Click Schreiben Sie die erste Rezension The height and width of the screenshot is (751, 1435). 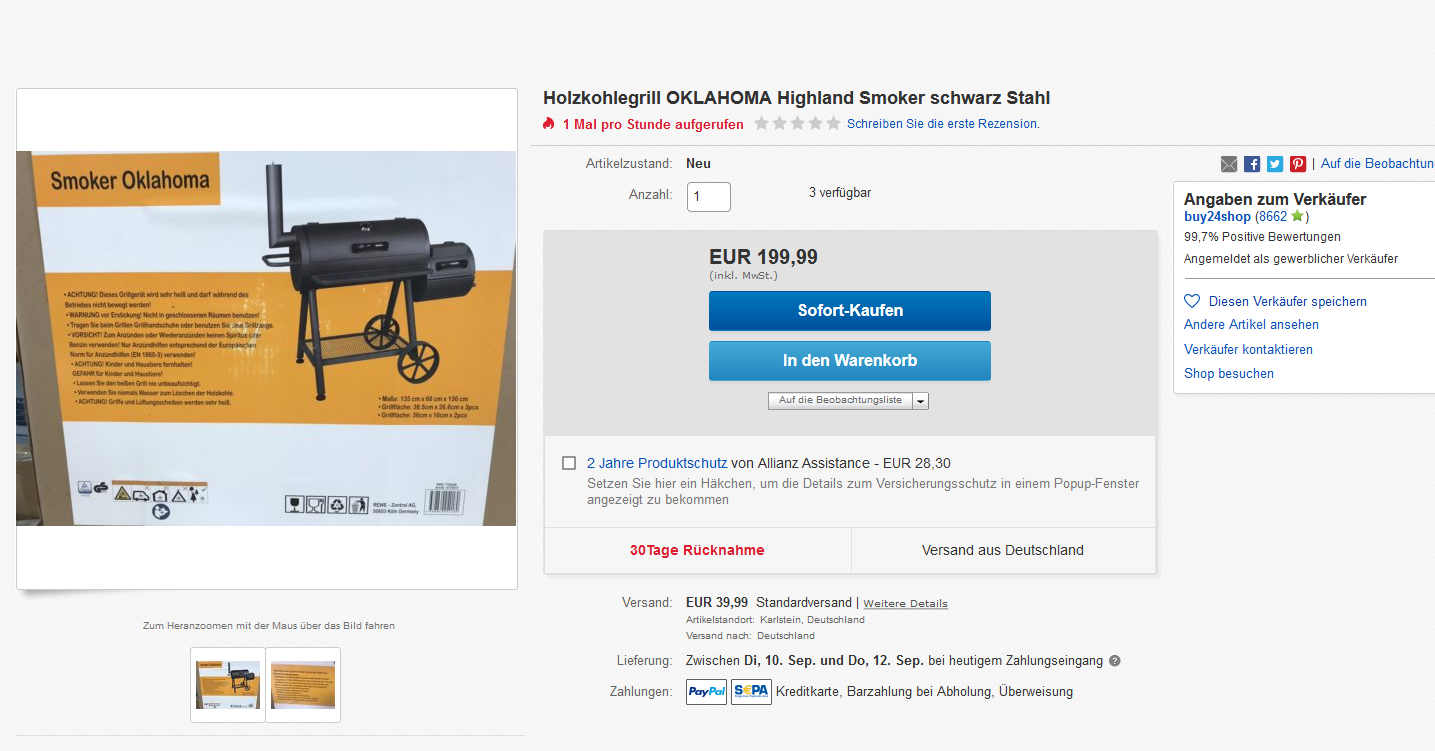coord(943,124)
